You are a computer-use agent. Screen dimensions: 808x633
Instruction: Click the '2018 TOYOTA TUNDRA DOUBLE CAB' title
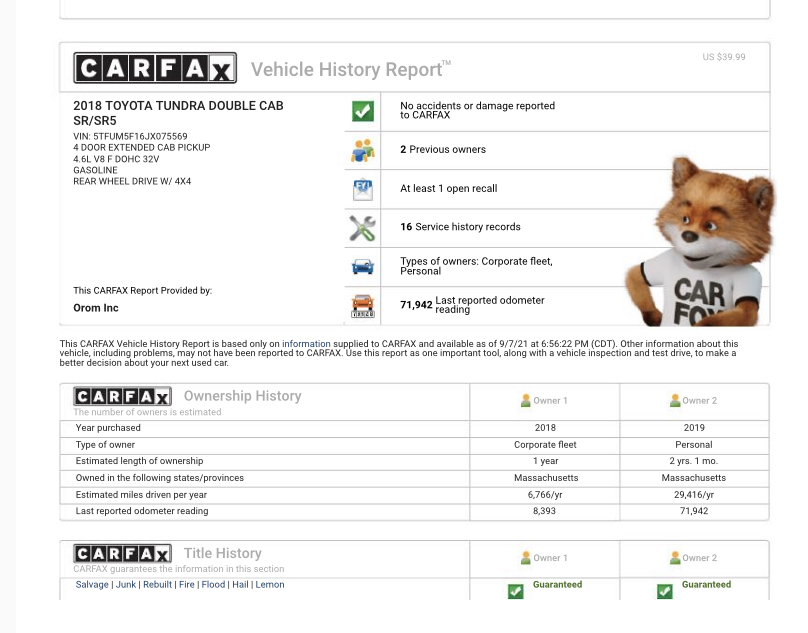[x=178, y=106]
